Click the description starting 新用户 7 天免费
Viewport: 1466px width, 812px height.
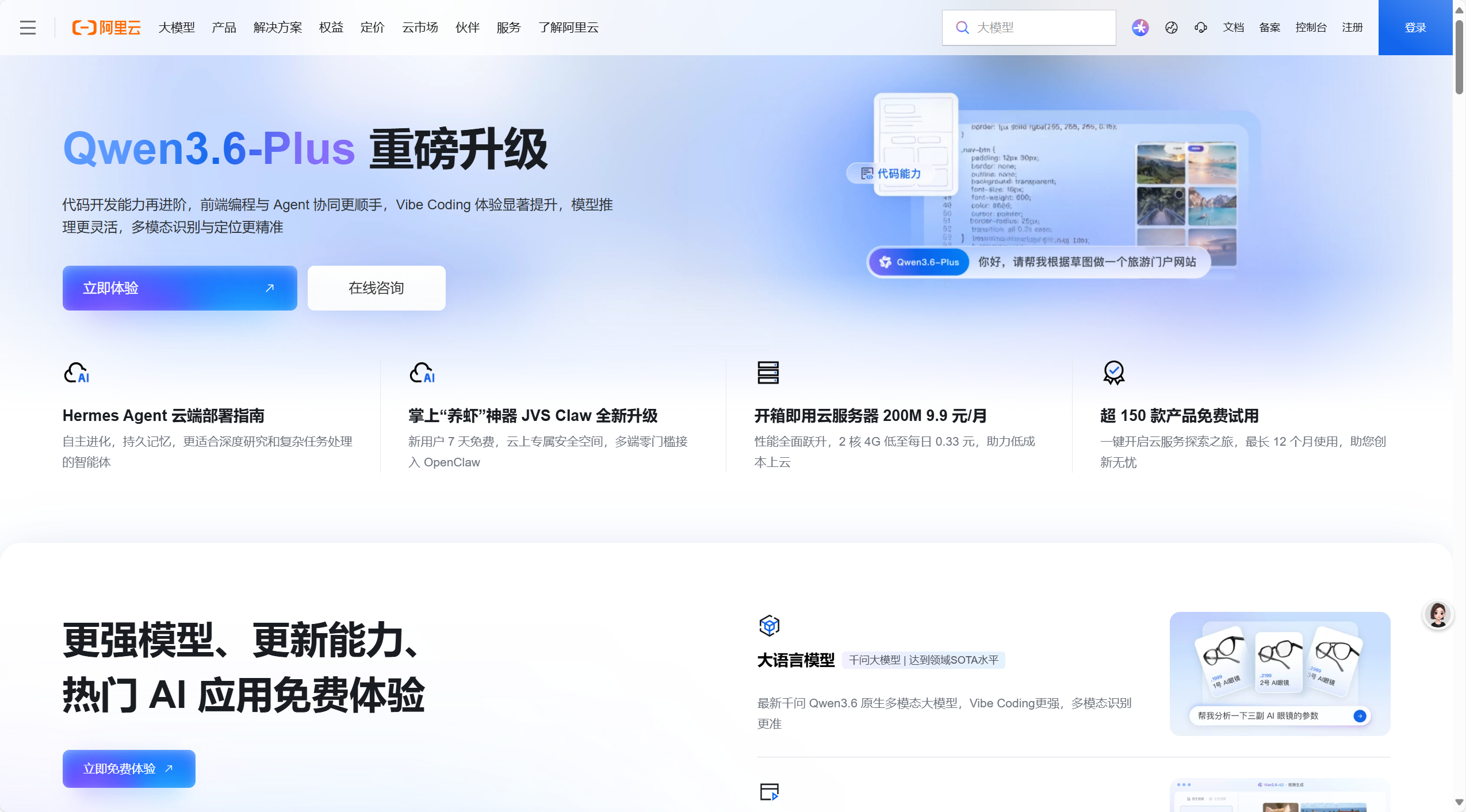click(x=548, y=451)
